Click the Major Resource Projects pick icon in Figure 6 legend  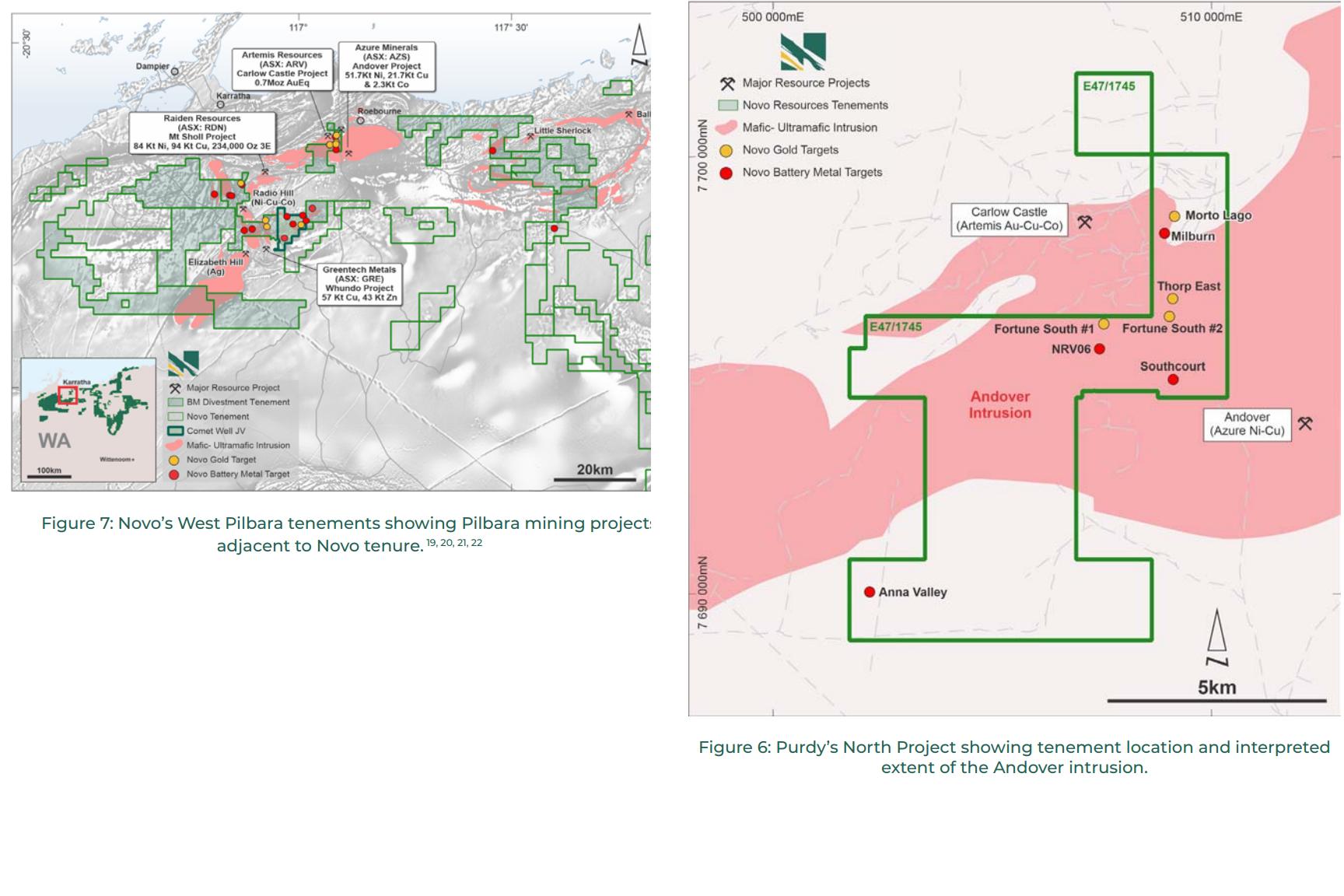point(727,83)
